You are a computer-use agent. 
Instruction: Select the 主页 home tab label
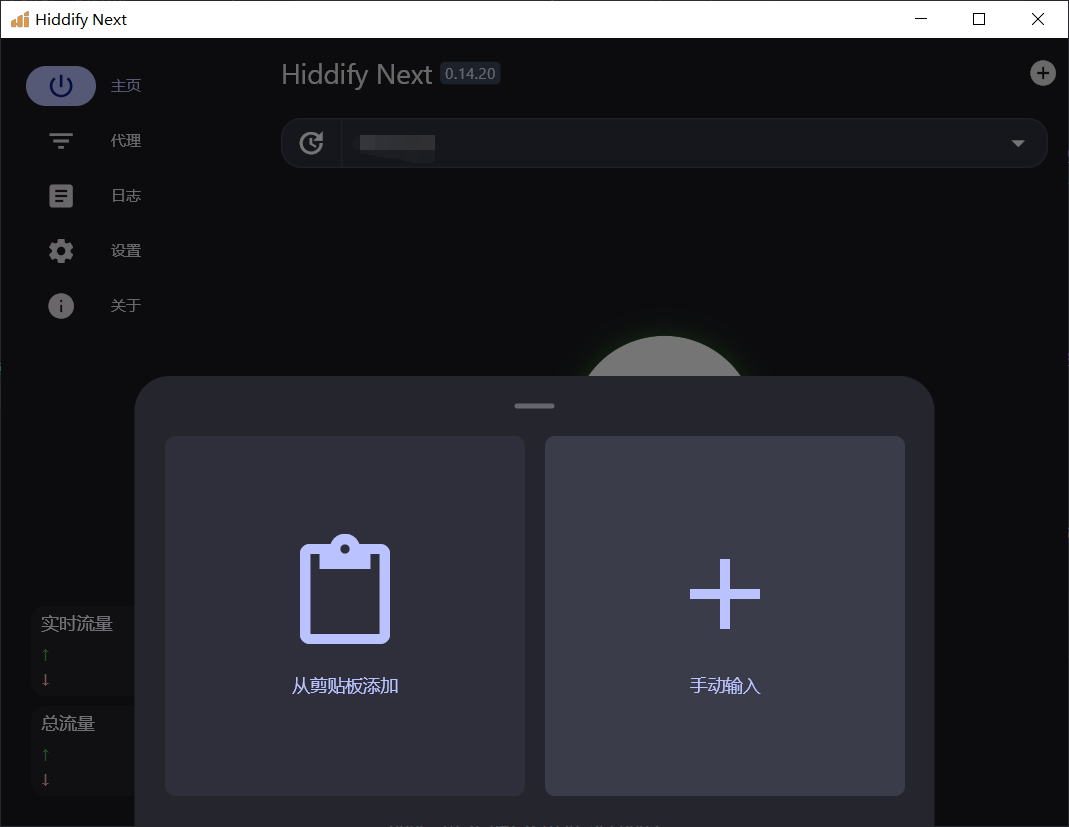coord(126,86)
